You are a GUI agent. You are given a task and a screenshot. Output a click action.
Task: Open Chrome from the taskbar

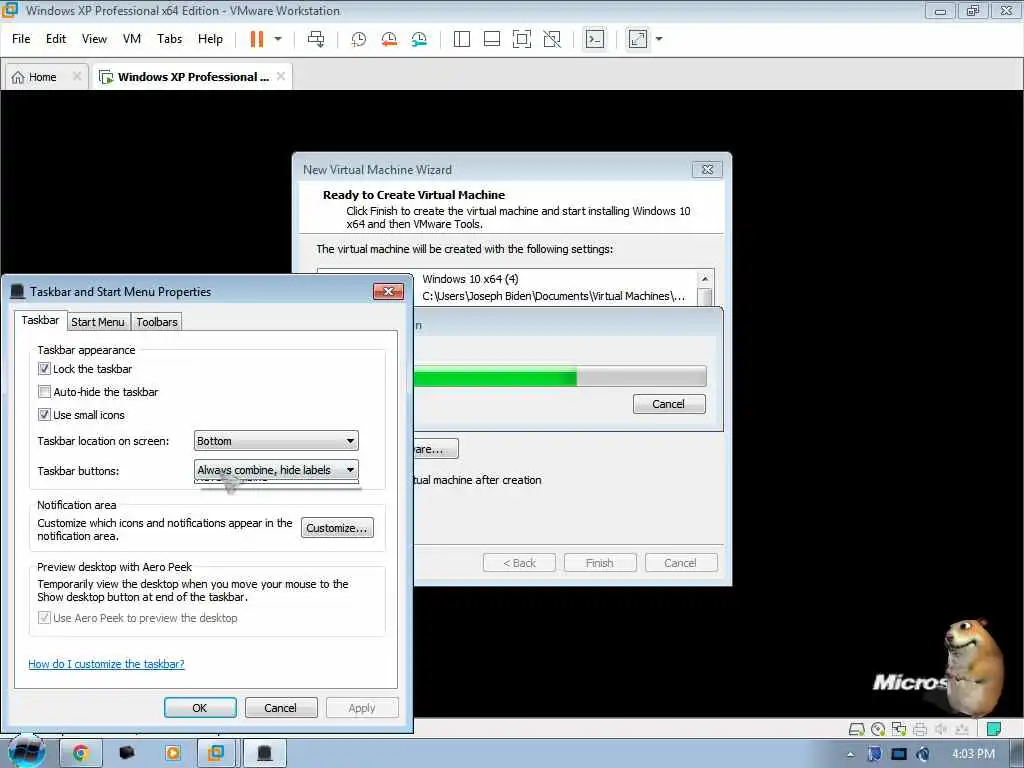81,754
